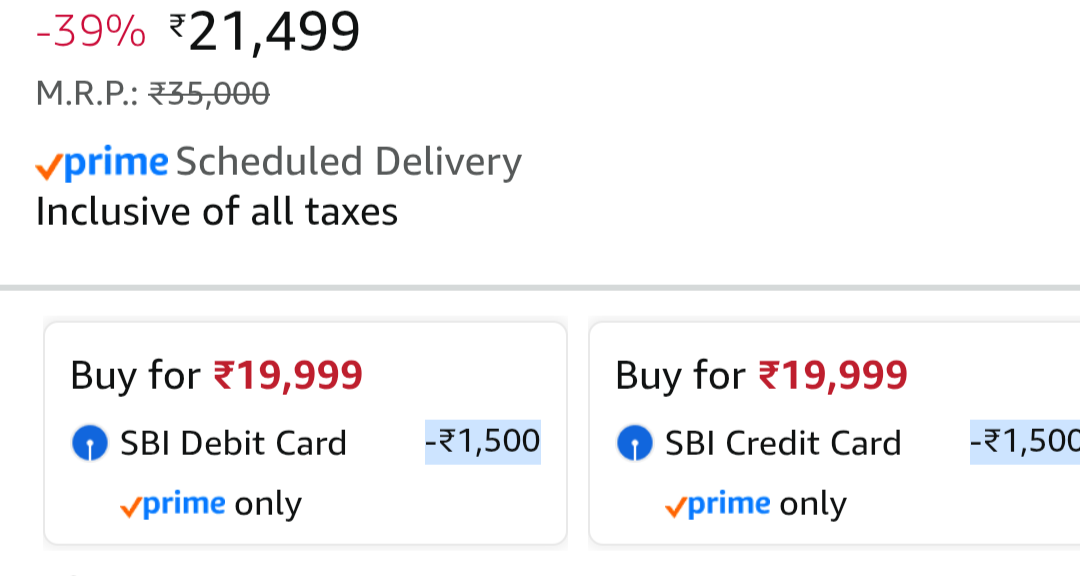Tap prime badge in SBI Credit Card offer

click(718, 504)
